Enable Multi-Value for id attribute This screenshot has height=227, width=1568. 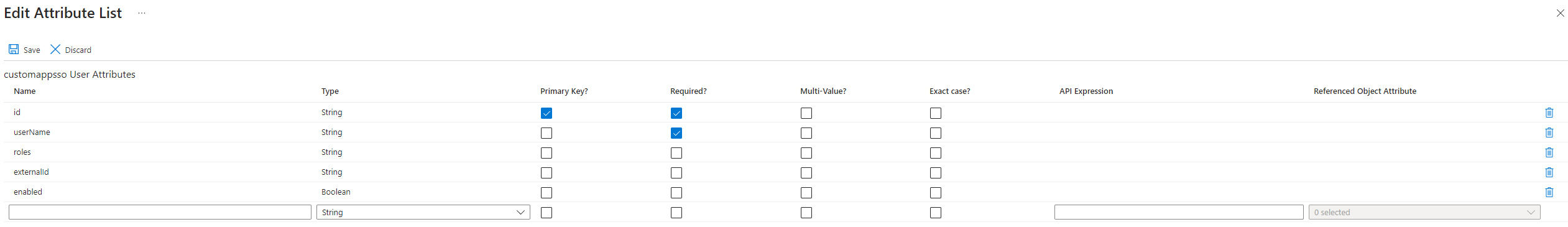tap(806, 113)
